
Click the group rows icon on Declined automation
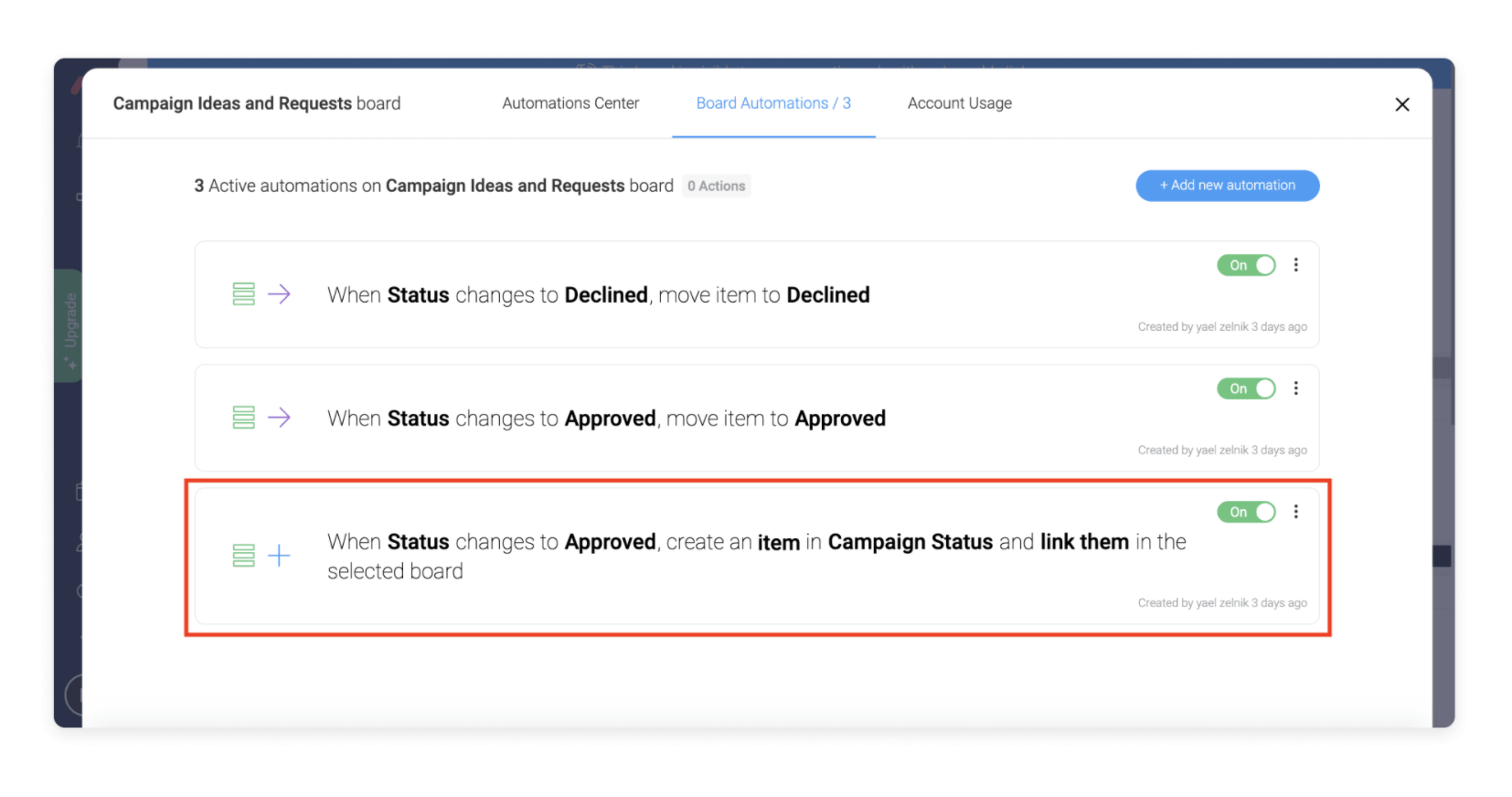[x=243, y=294]
